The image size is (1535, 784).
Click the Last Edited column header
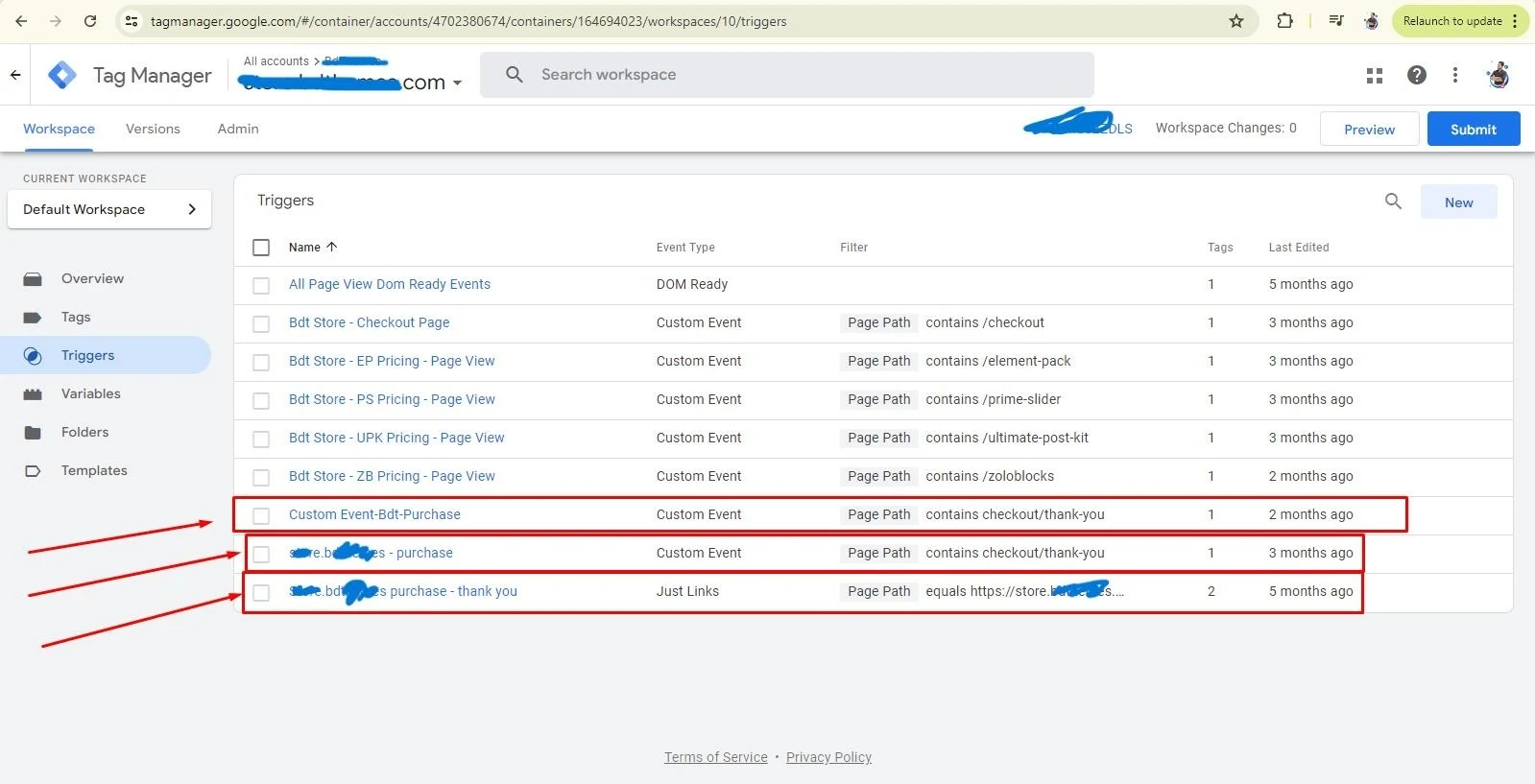click(x=1299, y=248)
